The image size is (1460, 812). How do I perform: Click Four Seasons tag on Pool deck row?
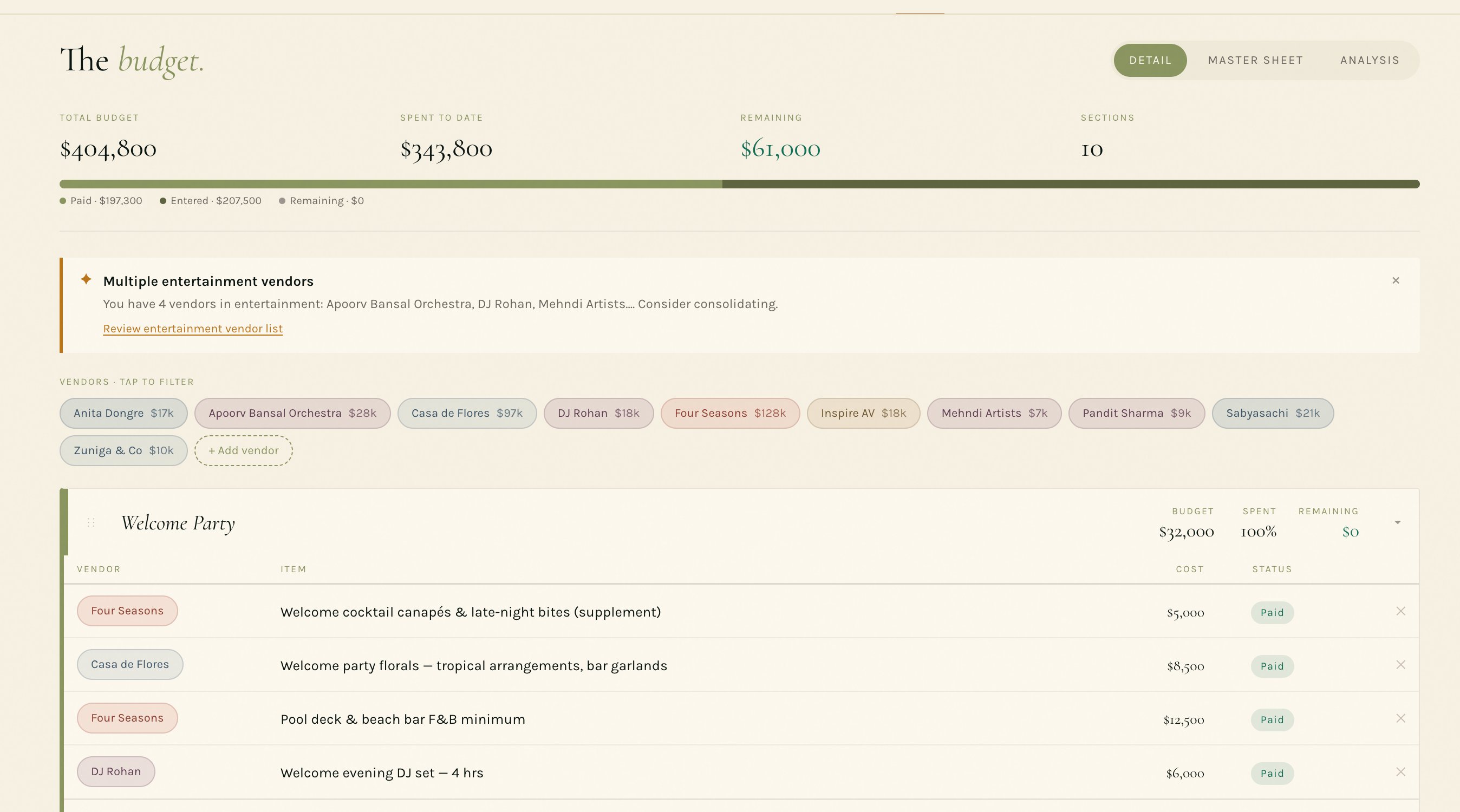pos(127,718)
